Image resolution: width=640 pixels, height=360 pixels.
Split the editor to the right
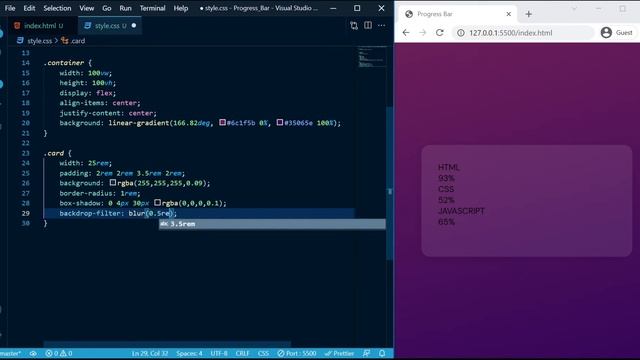(x=368, y=25)
